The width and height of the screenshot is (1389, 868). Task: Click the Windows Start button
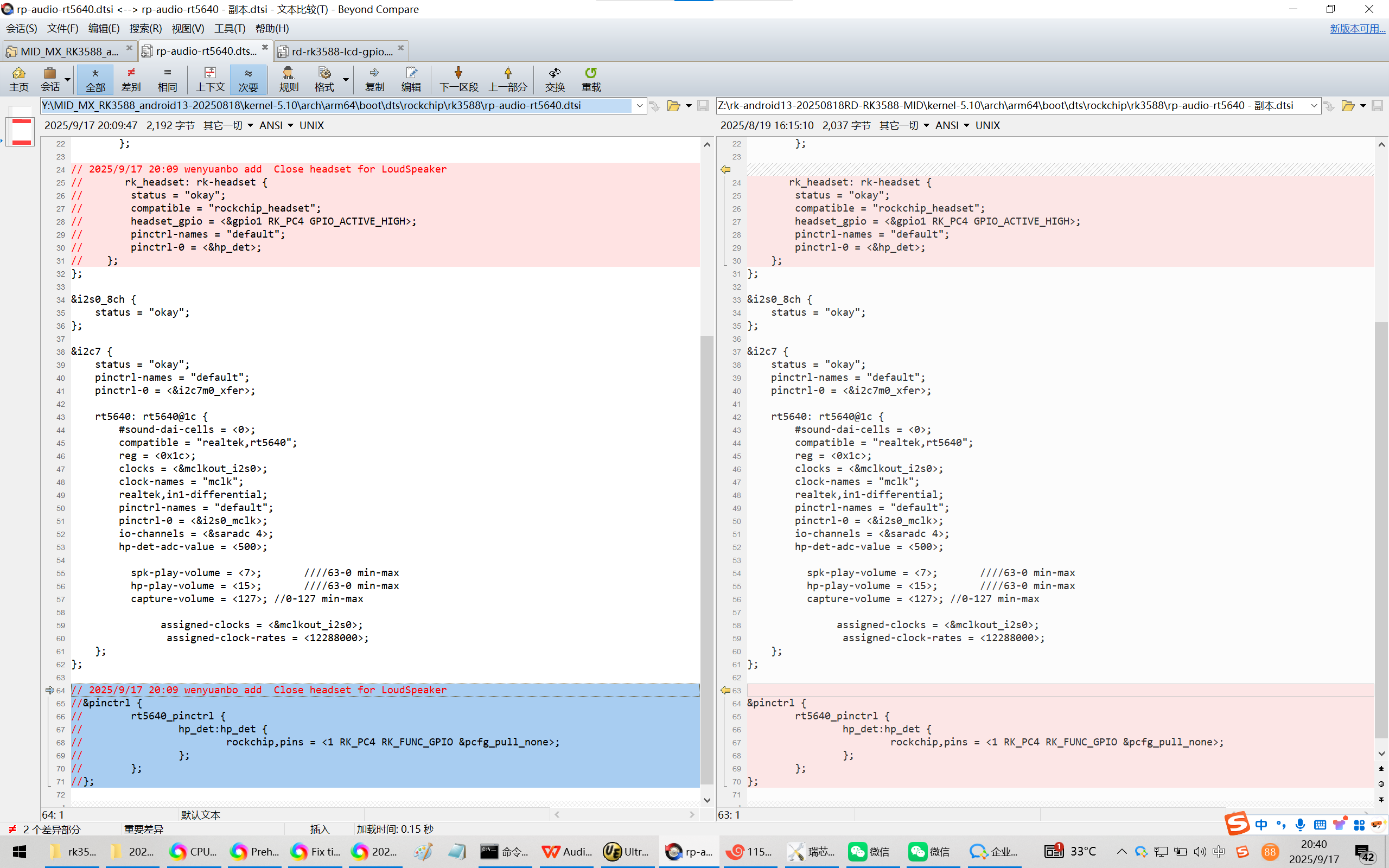(x=20, y=851)
